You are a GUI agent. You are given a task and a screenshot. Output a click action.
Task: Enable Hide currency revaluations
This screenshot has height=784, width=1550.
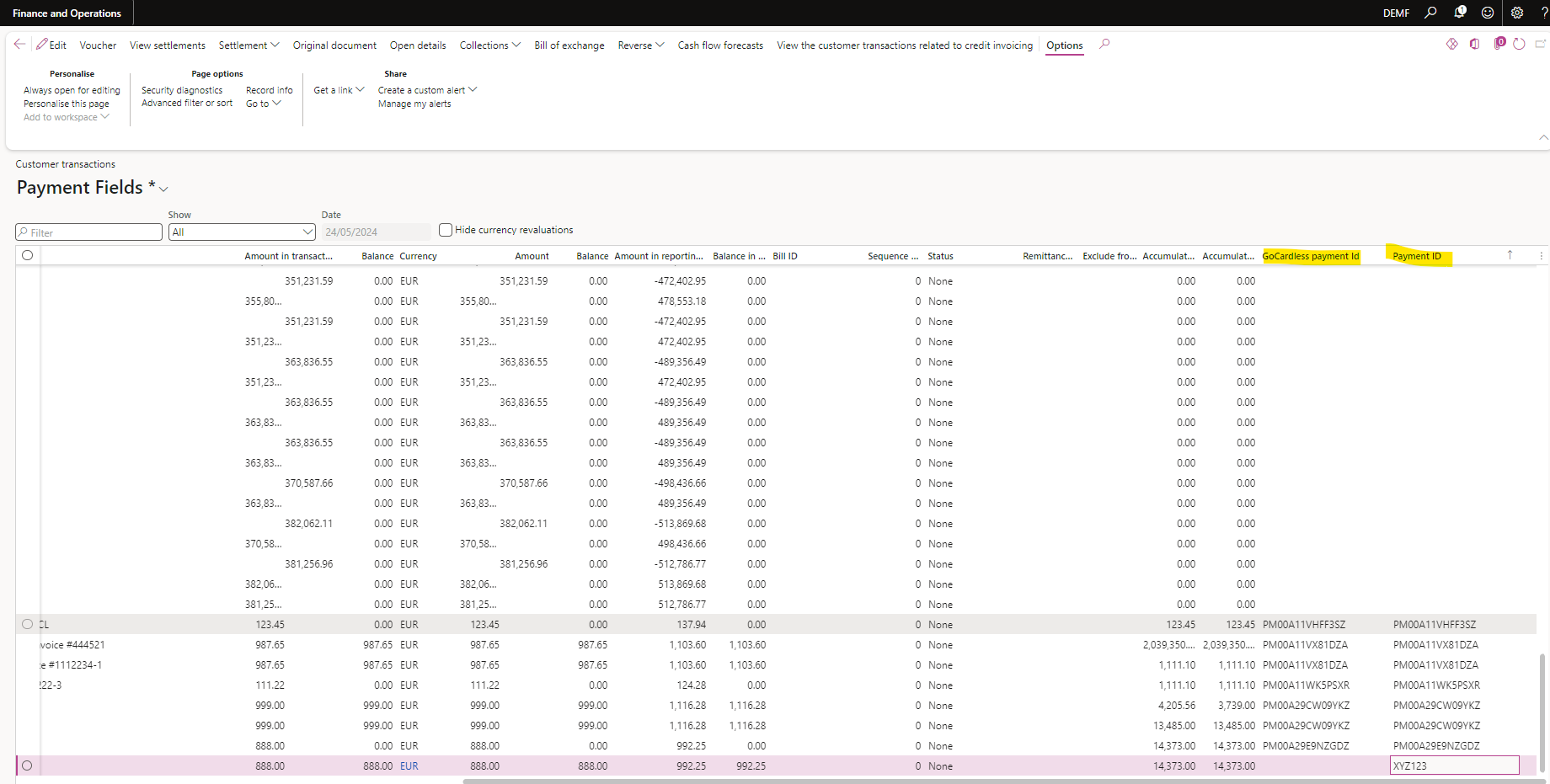pyautogui.click(x=445, y=229)
